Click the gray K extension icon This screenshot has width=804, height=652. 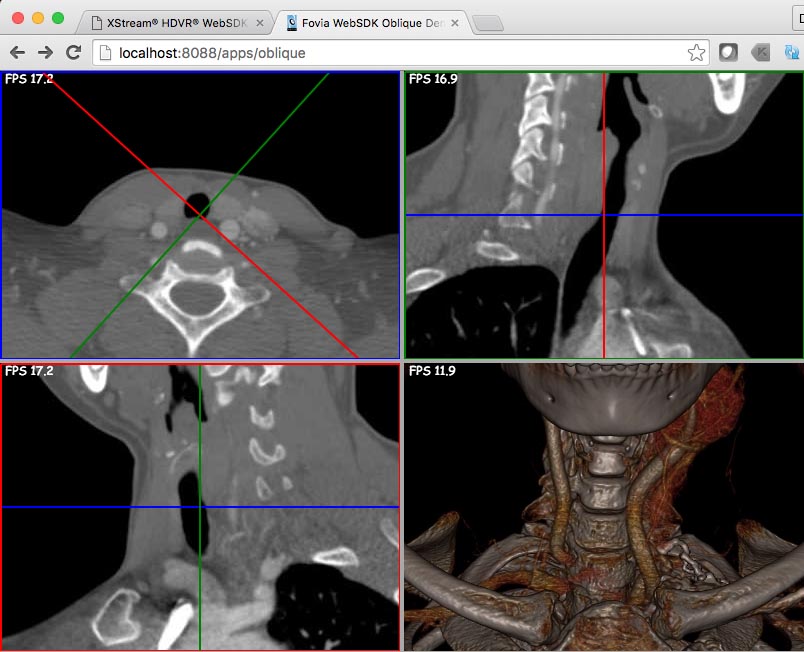click(x=760, y=53)
